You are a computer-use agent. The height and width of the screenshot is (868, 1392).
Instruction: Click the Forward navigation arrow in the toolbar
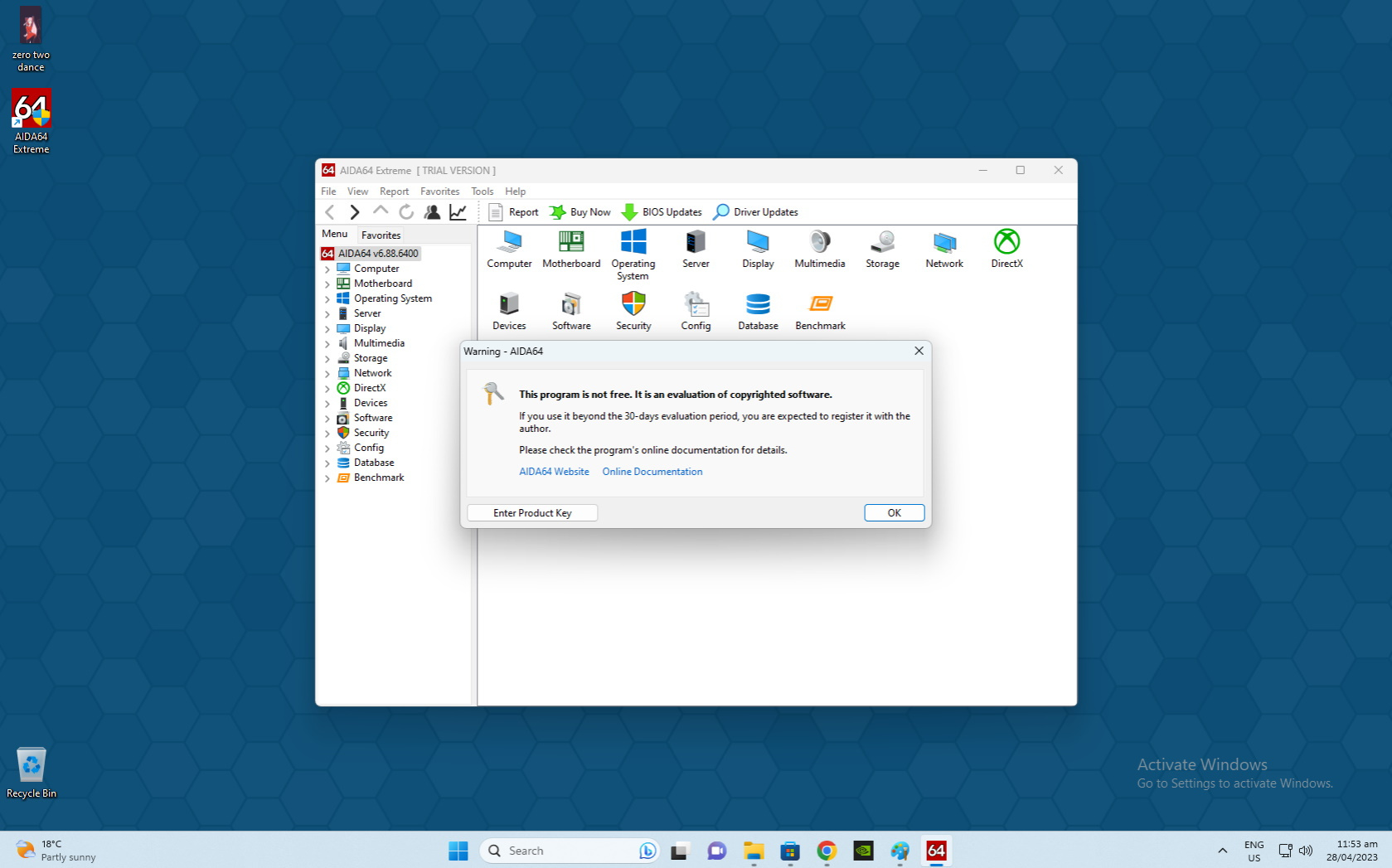355,212
